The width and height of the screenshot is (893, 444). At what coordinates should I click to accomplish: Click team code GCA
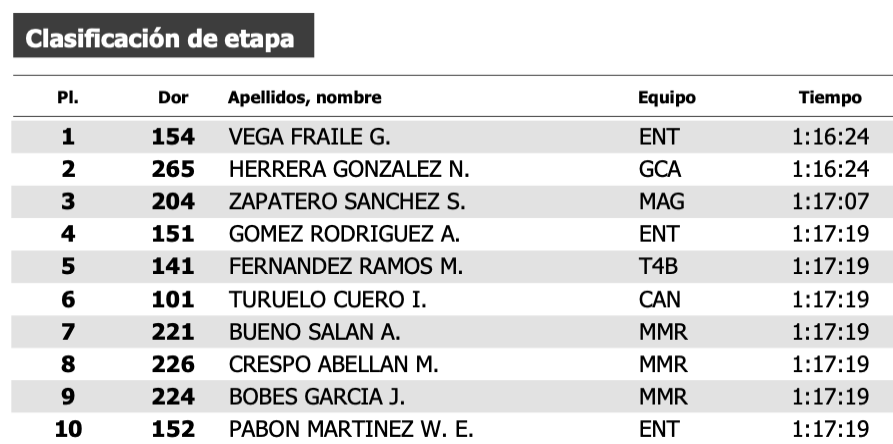660,169
